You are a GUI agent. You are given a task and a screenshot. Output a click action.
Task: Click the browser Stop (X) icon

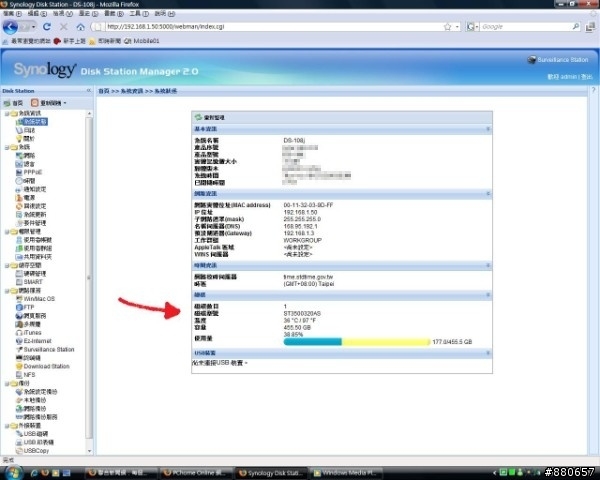[64, 27]
